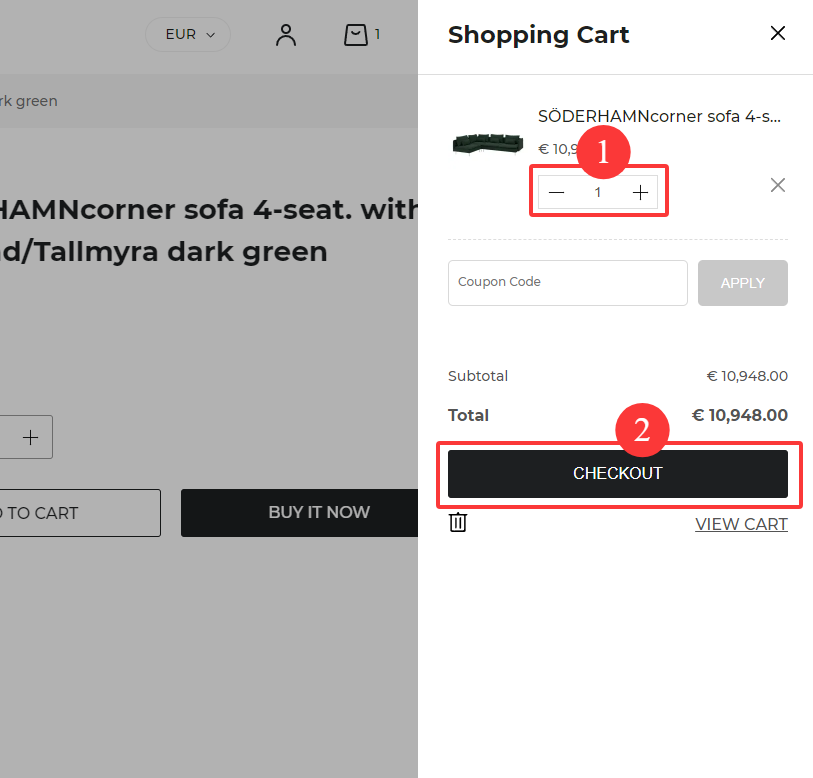Proceed with the CHECKOUT button

pos(618,474)
